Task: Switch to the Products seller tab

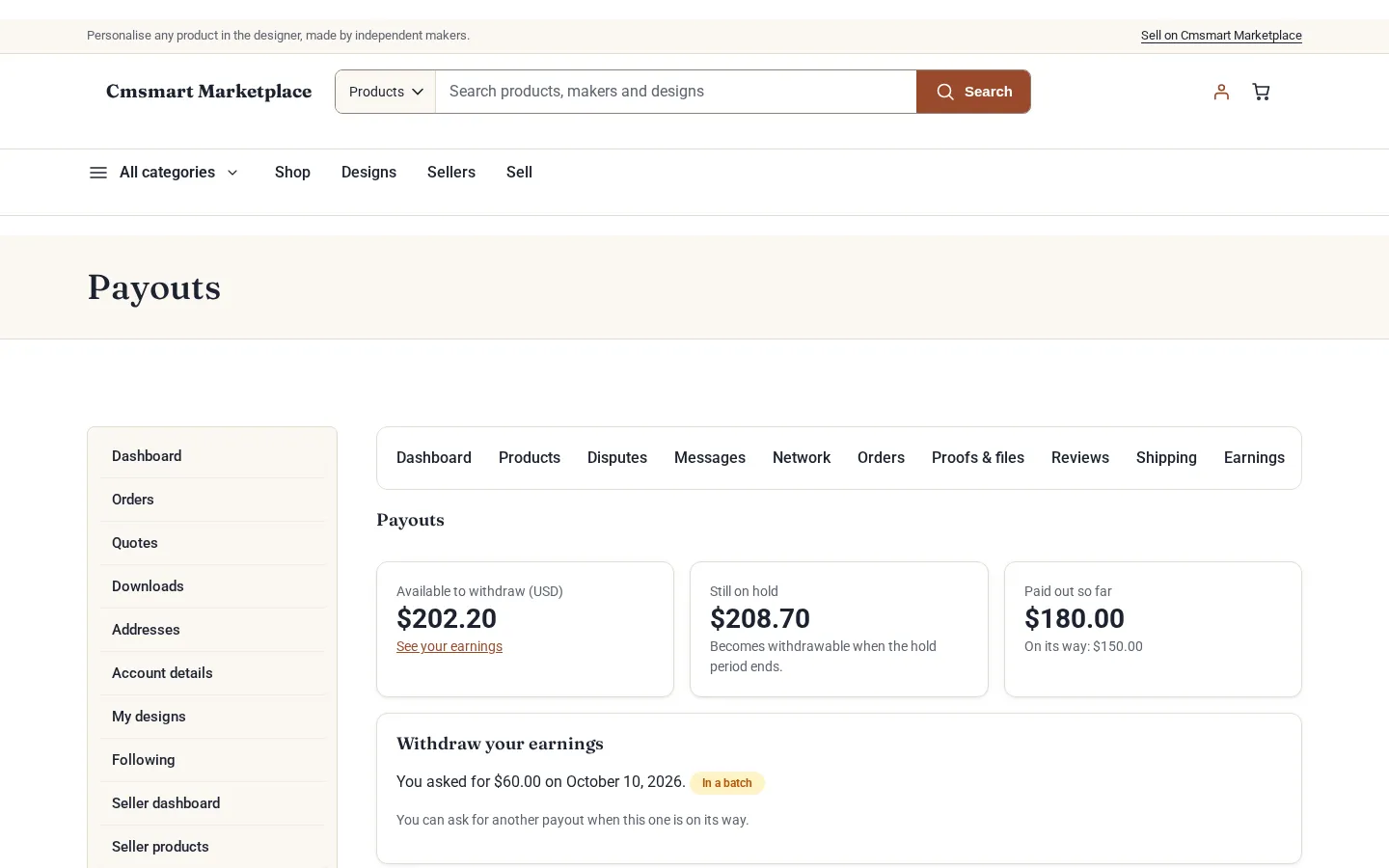Action: click(x=530, y=458)
